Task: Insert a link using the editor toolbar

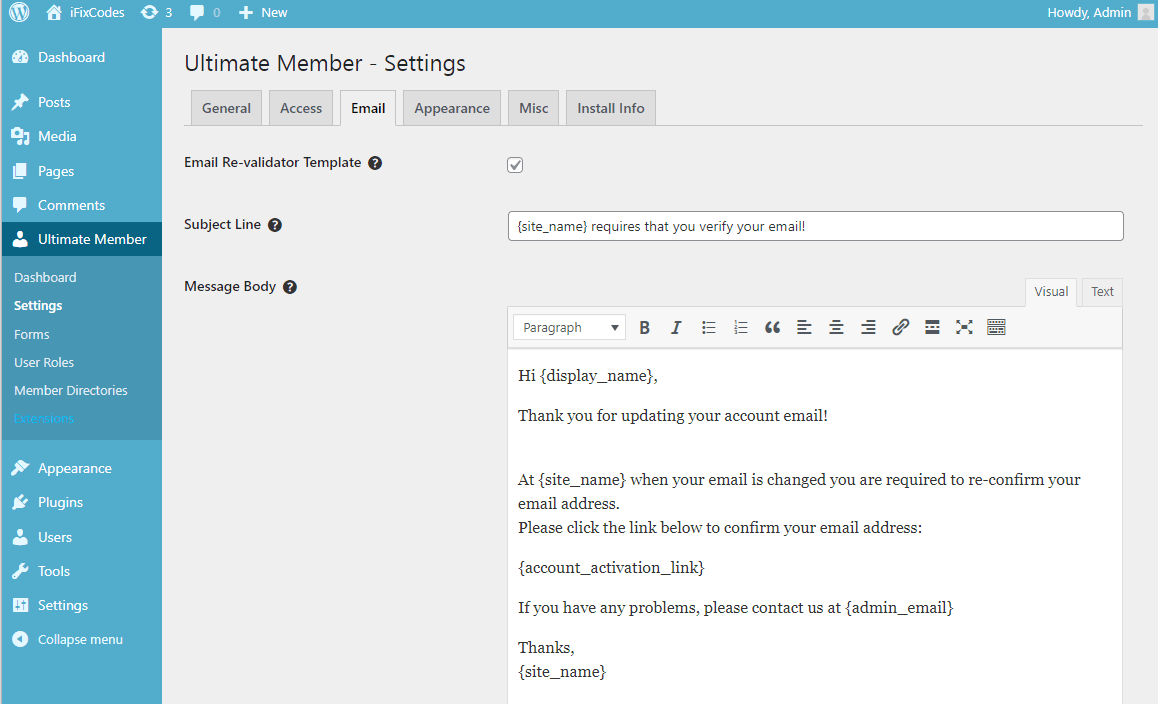Action: tap(900, 327)
